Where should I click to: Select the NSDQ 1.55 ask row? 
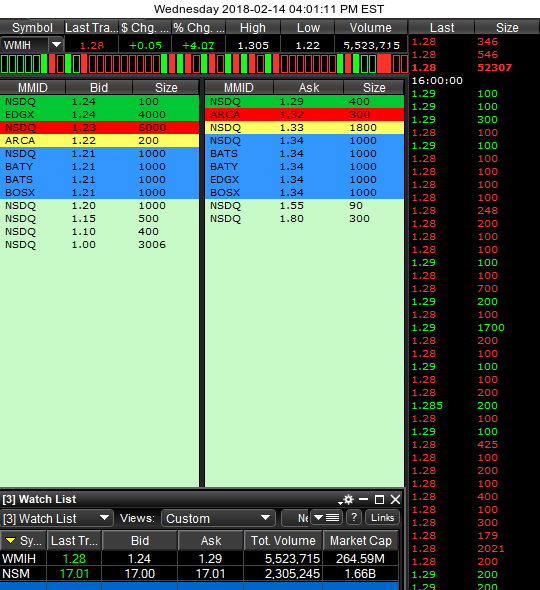(304, 205)
